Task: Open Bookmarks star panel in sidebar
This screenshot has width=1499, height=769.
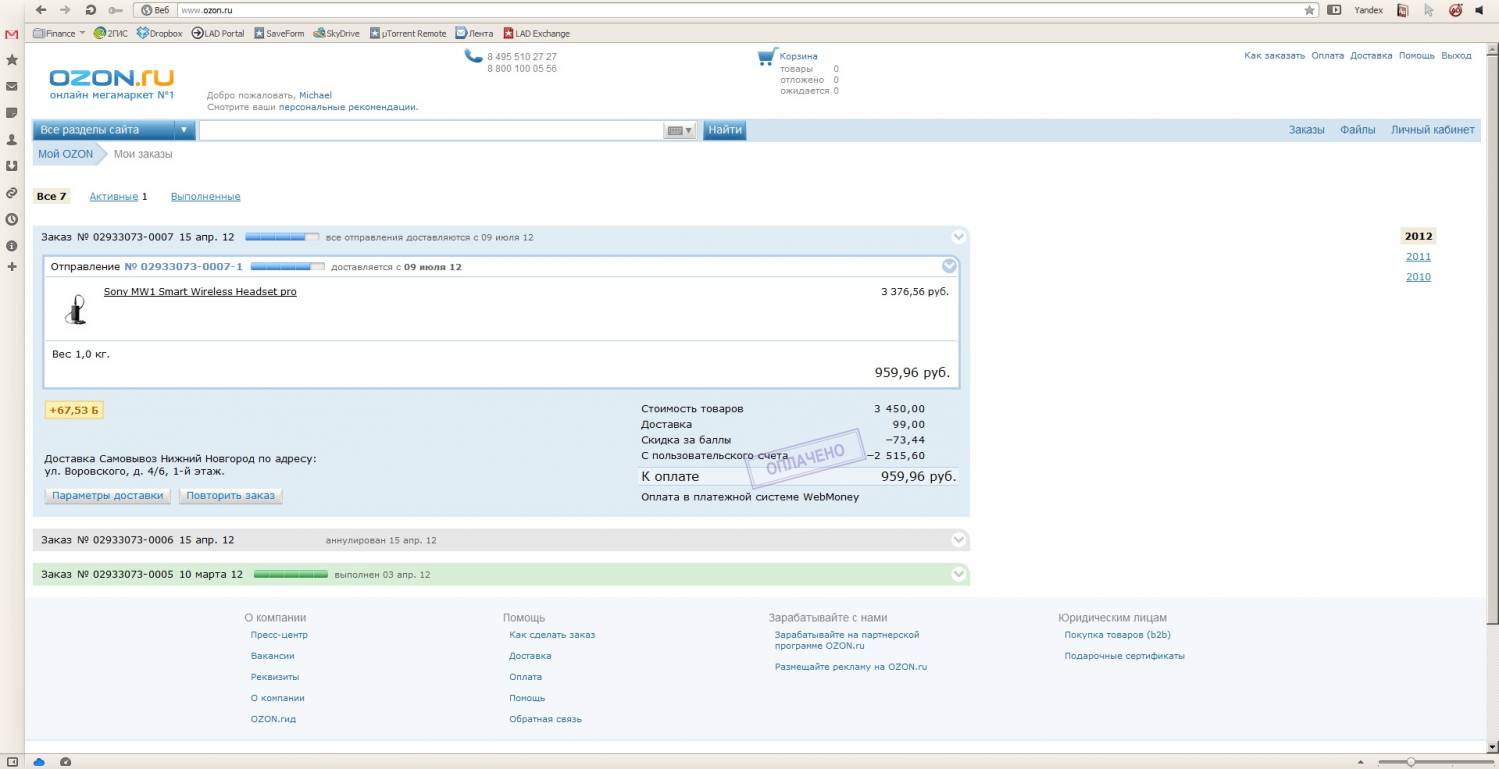Action: coord(12,60)
